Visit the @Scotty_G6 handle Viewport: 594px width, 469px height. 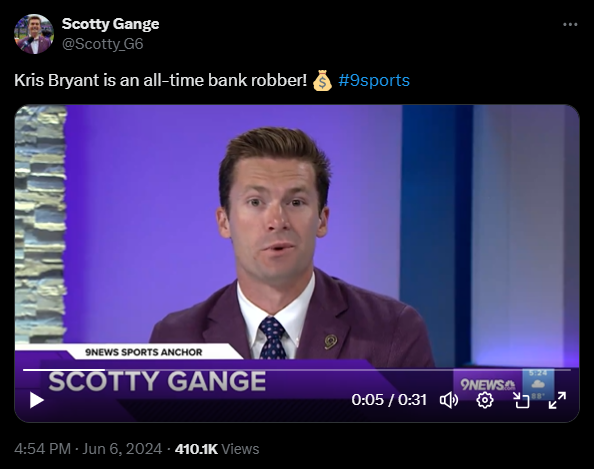click(x=103, y=44)
